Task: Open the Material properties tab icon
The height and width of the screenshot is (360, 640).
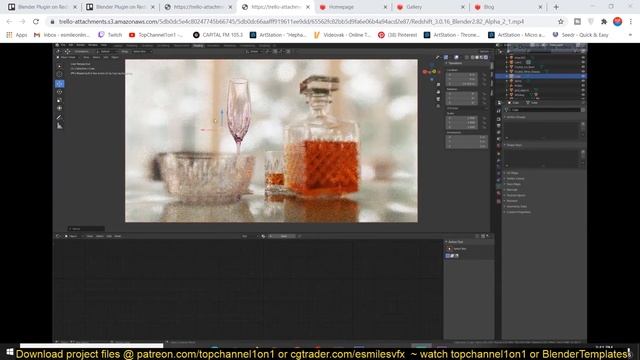Action: point(499,193)
